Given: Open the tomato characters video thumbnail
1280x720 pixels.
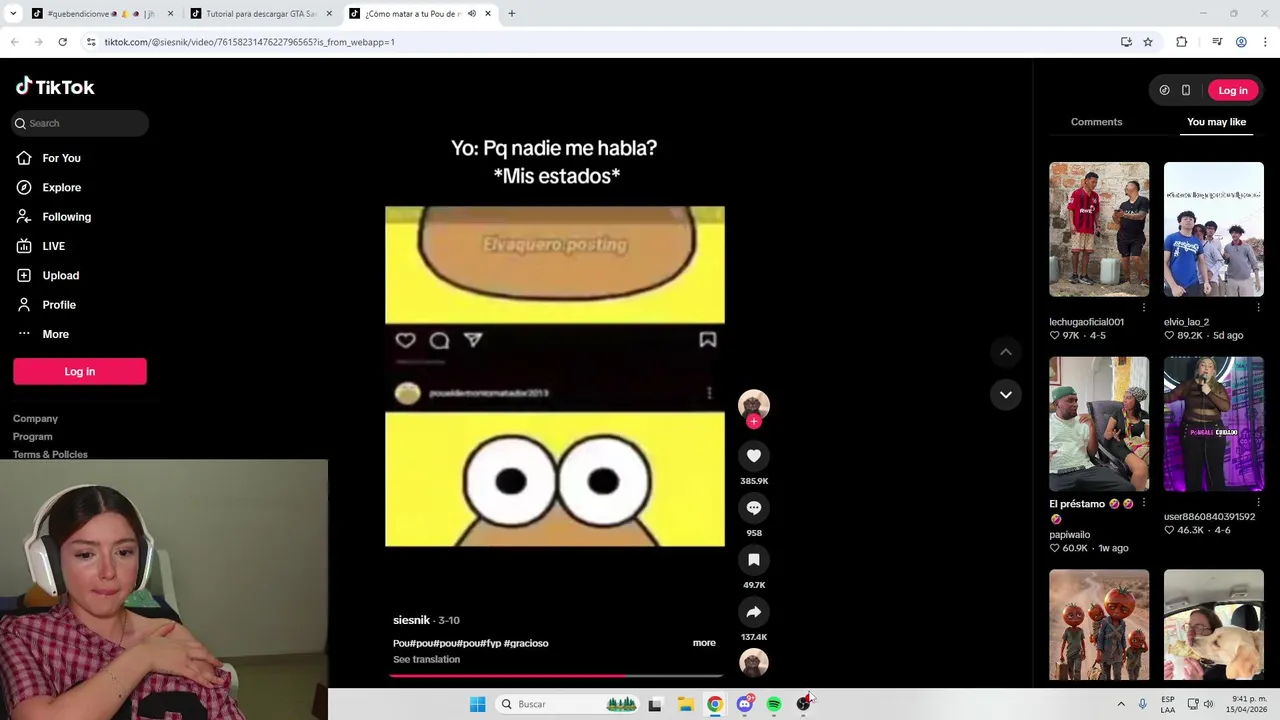Looking at the screenshot, I should pos(1099,625).
